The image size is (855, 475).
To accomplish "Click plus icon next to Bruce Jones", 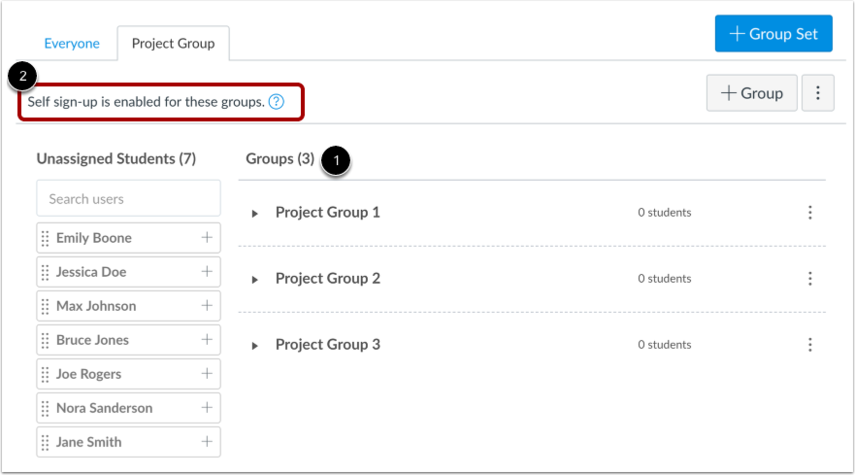I will pyautogui.click(x=207, y=340).
